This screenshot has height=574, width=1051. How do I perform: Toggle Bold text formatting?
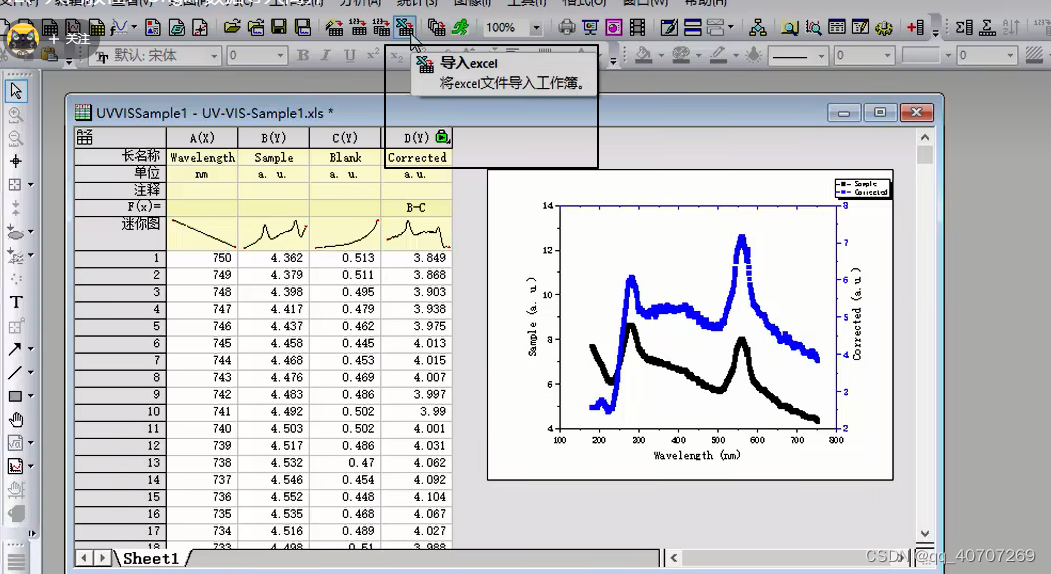(x=303, y=56)
